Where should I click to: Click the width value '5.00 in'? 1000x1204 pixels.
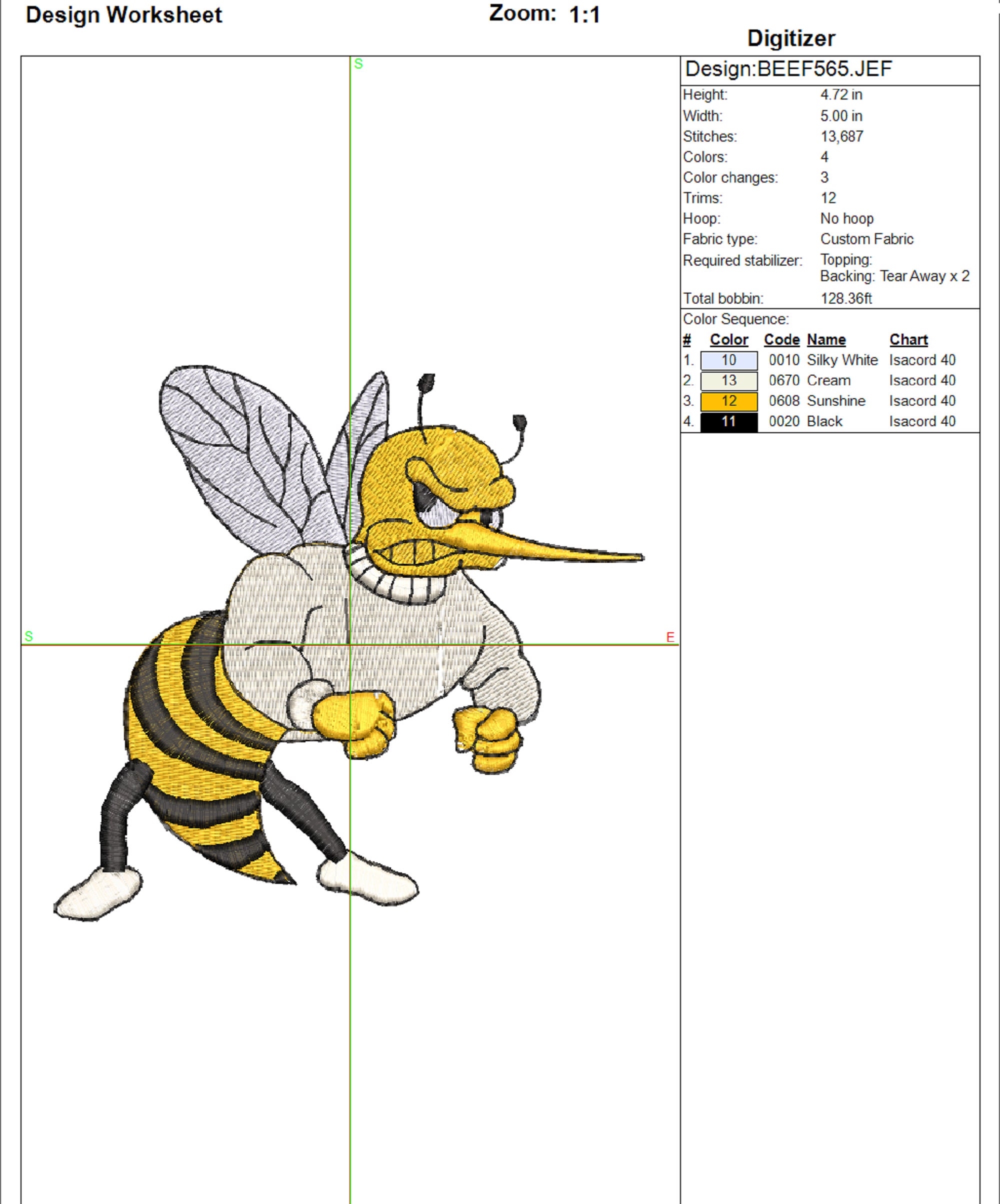click(841, 116)
